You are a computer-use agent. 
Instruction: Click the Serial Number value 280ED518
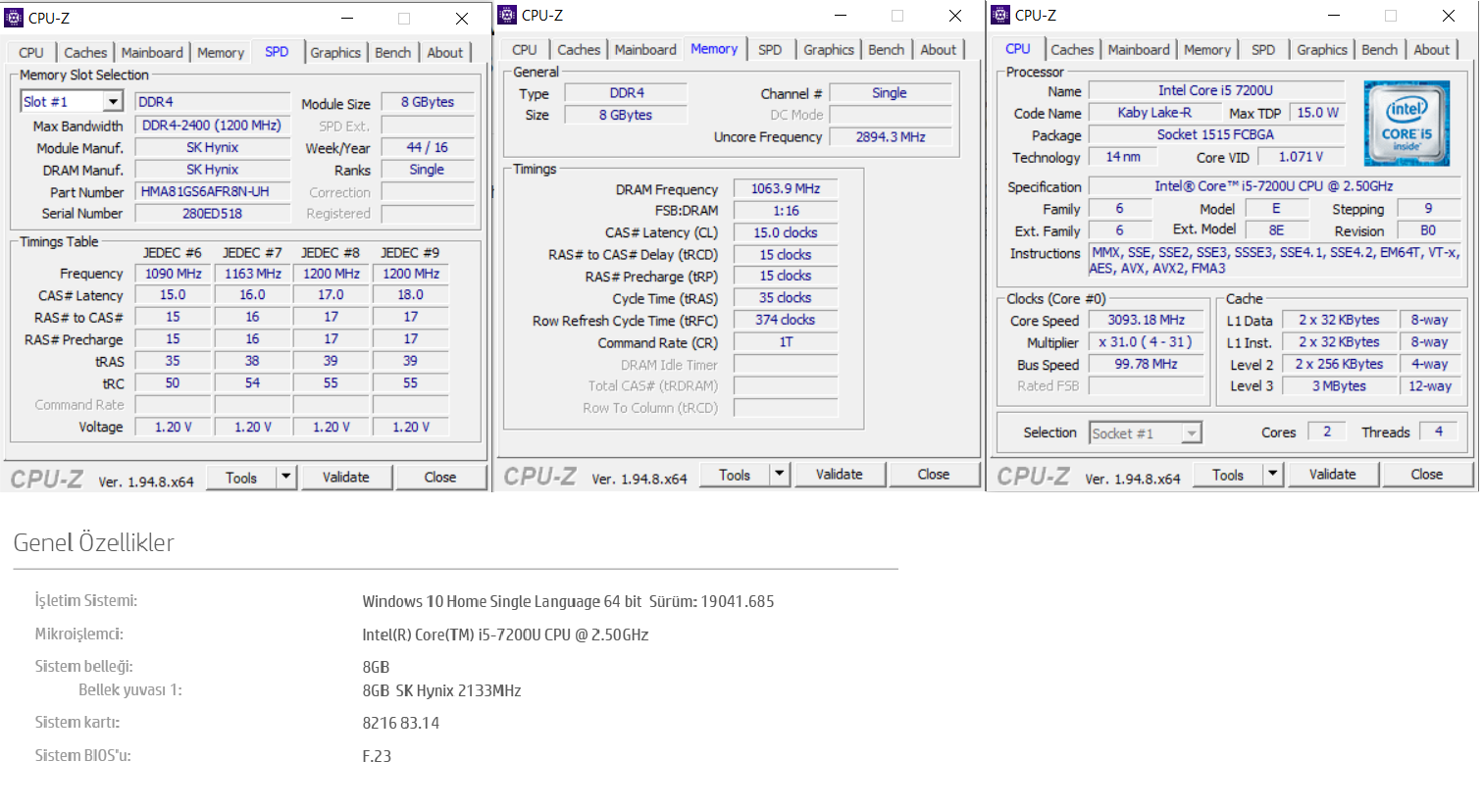[213, 214]
